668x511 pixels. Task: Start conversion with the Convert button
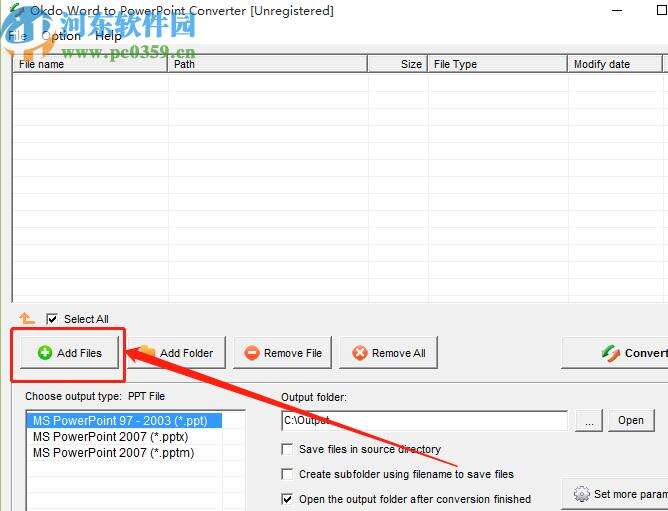[x=616, y=352]
